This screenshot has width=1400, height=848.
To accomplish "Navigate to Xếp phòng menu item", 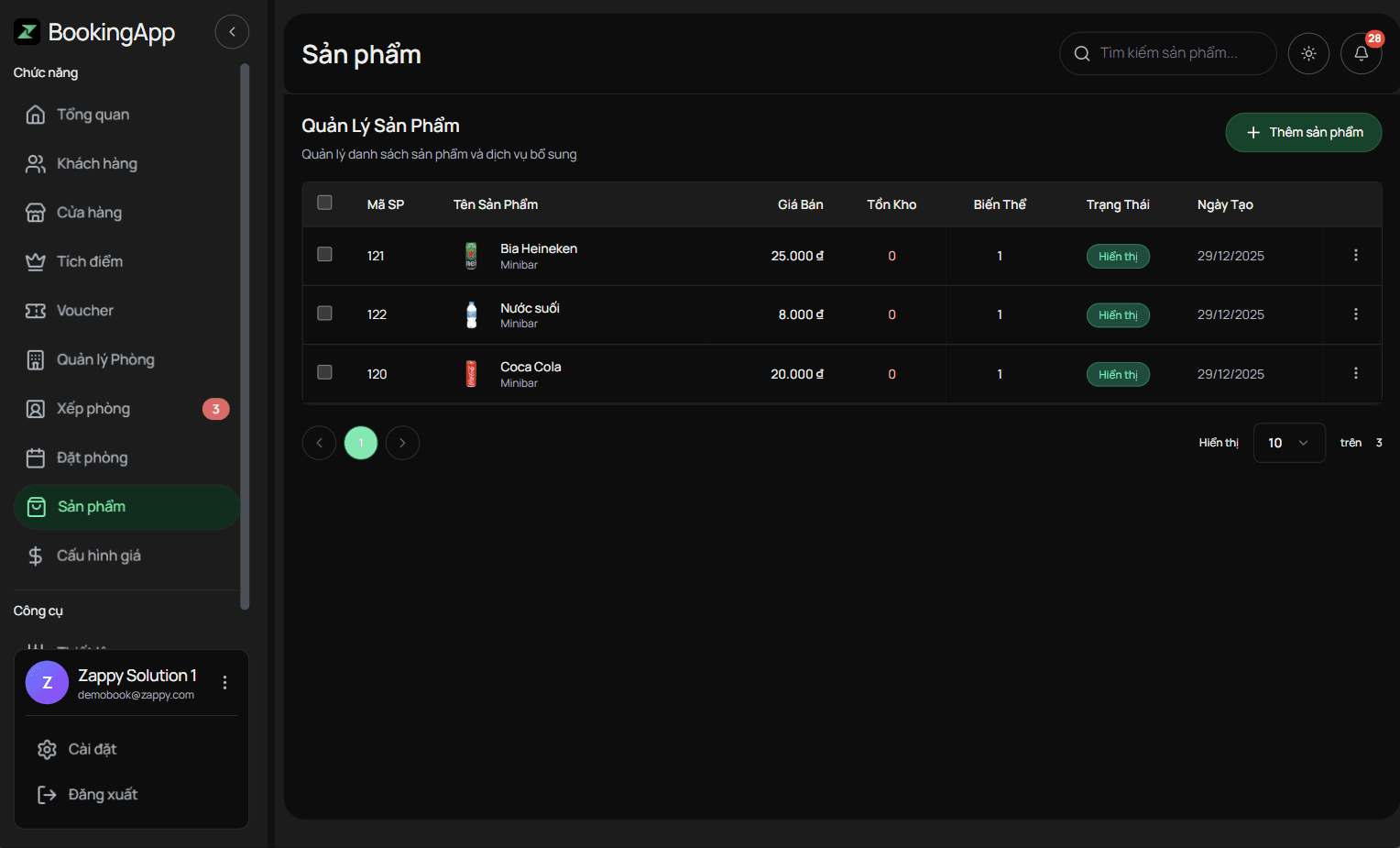I will (93, 409).
